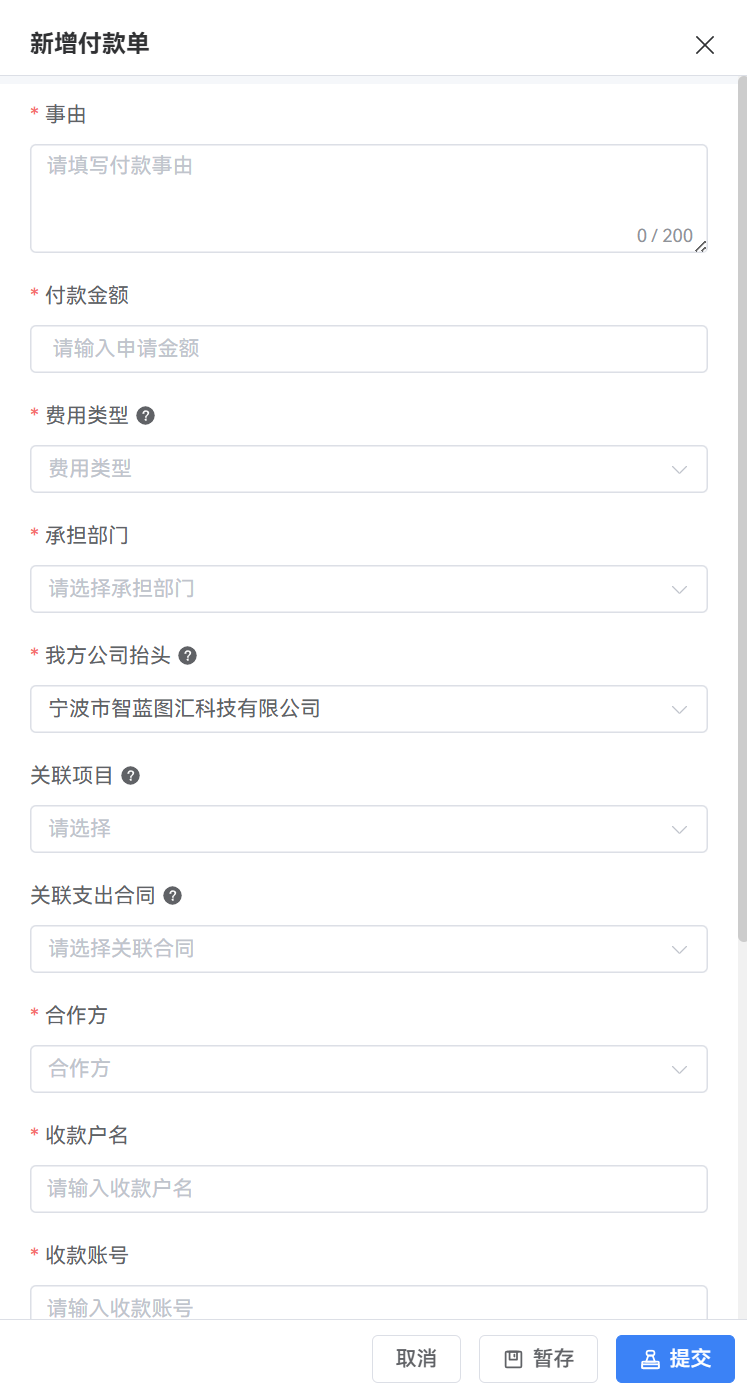
Task: Click the vertical scrollbar of the form
Action: click(x=741, y=500)
